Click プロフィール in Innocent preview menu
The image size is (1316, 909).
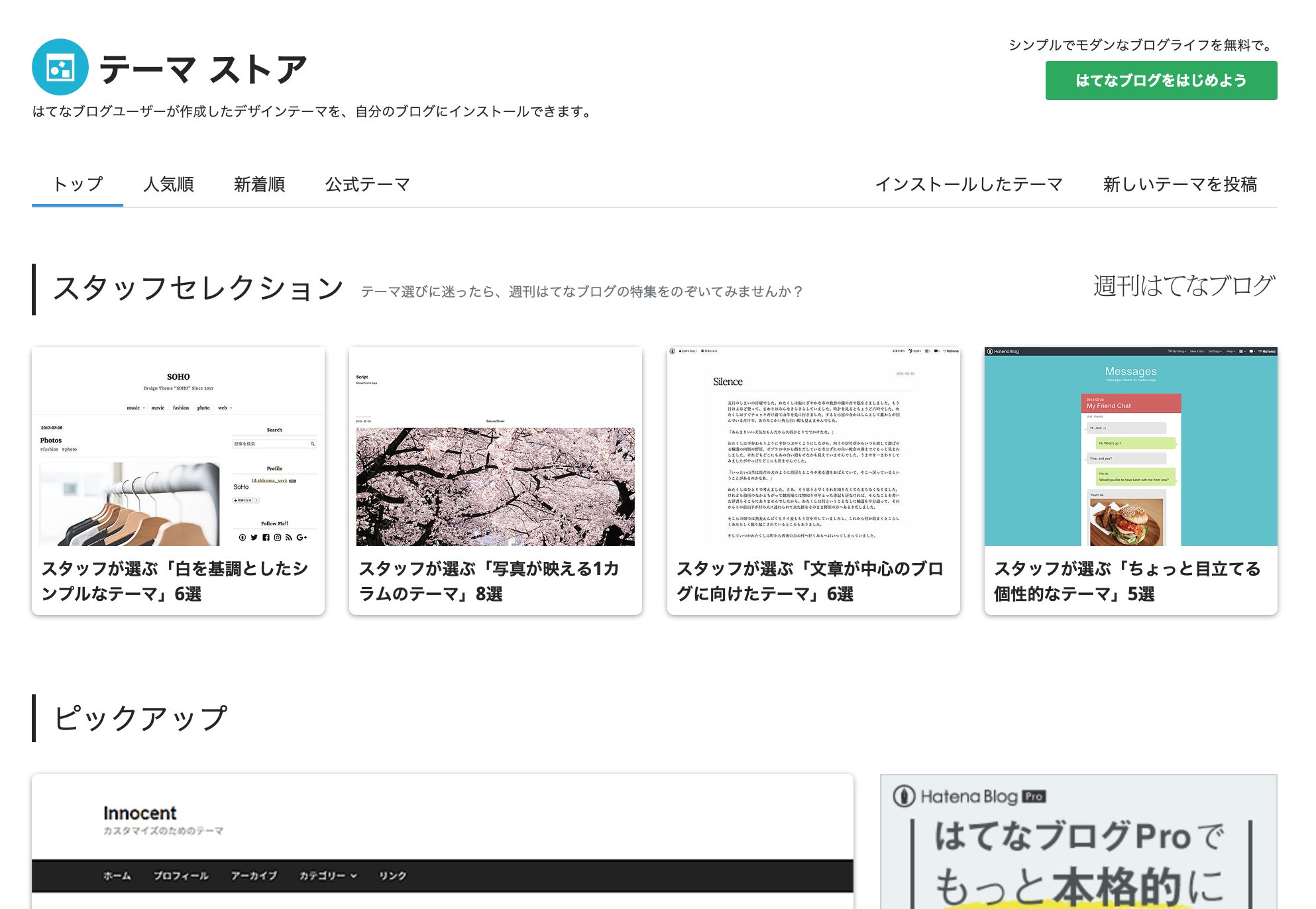click(x=181, y=876)
